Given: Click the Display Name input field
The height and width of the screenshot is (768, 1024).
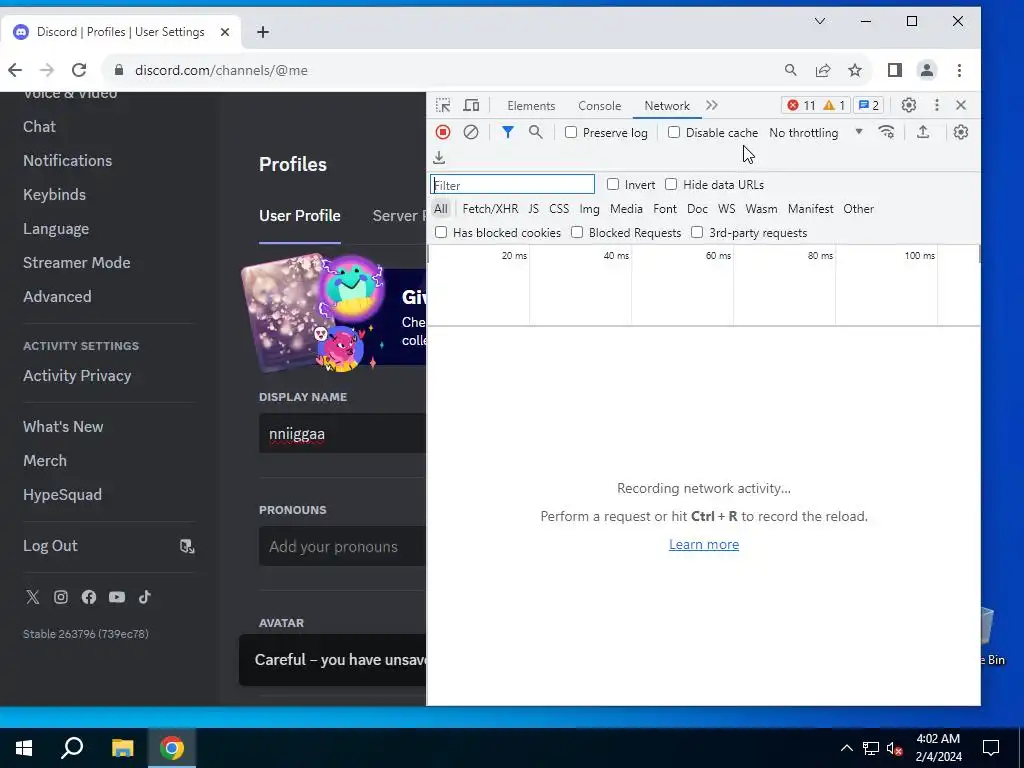Looking at the screenshot, I should click(x=342, y=434).
